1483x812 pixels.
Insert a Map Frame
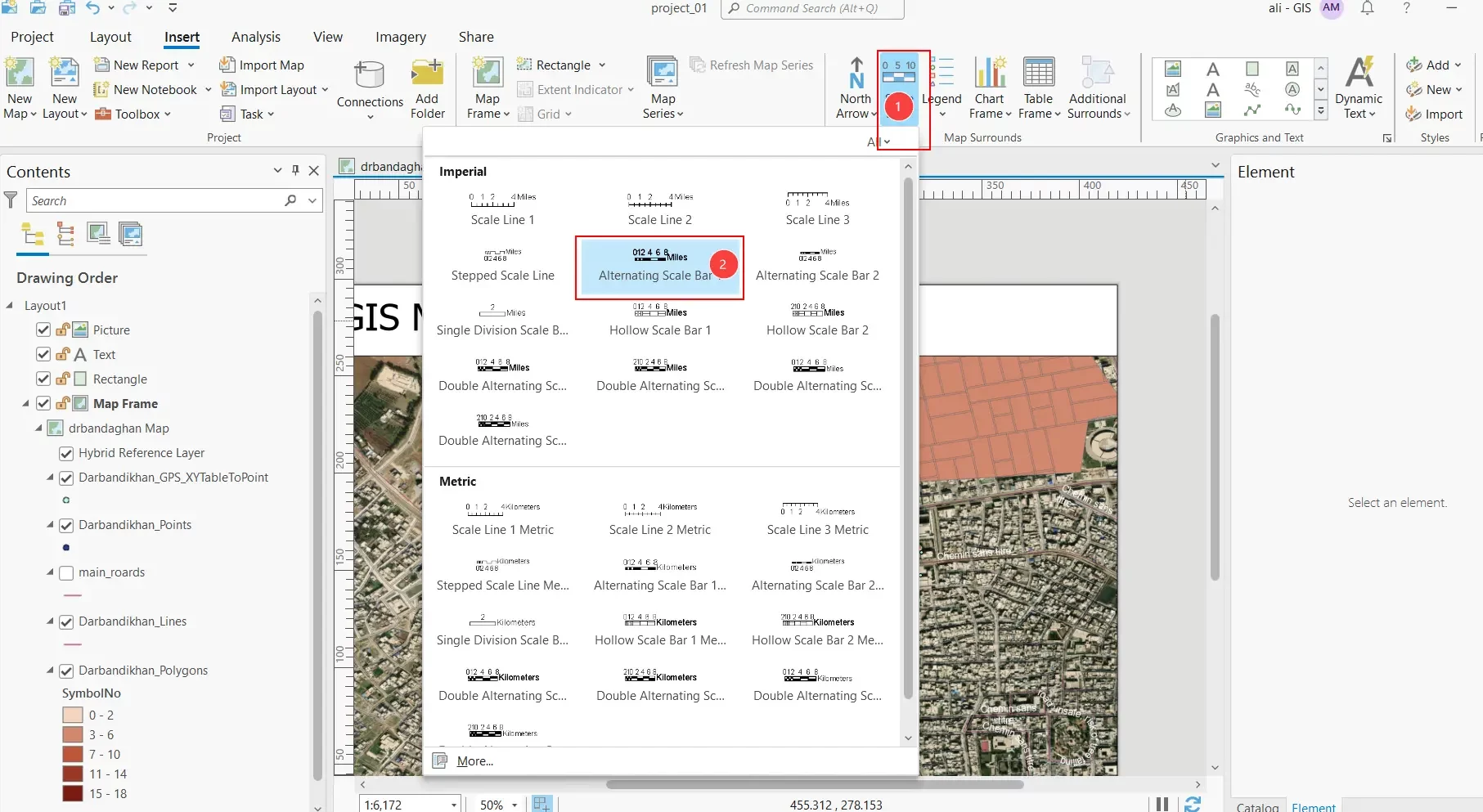pos(488,88)
